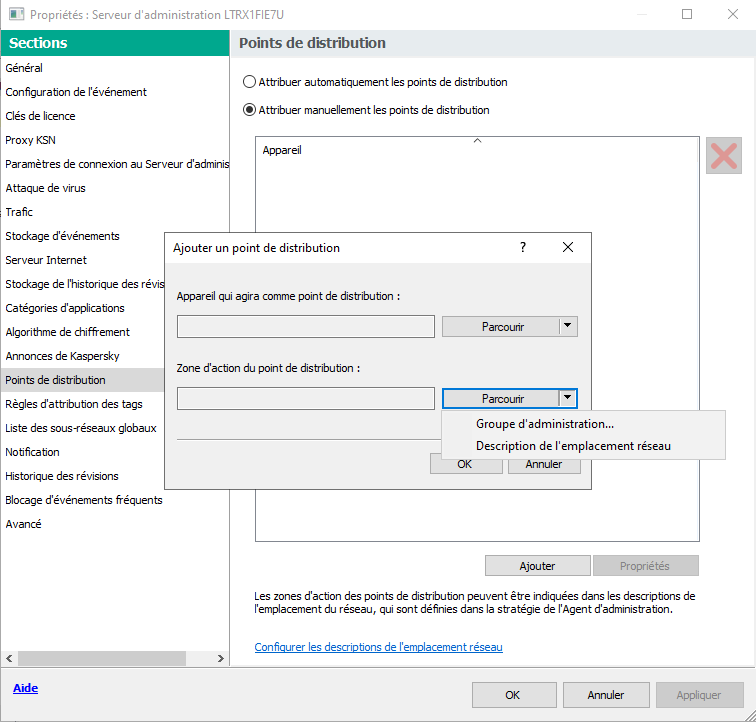
Task: Click the Zone d'action input field
Action: 305,398
